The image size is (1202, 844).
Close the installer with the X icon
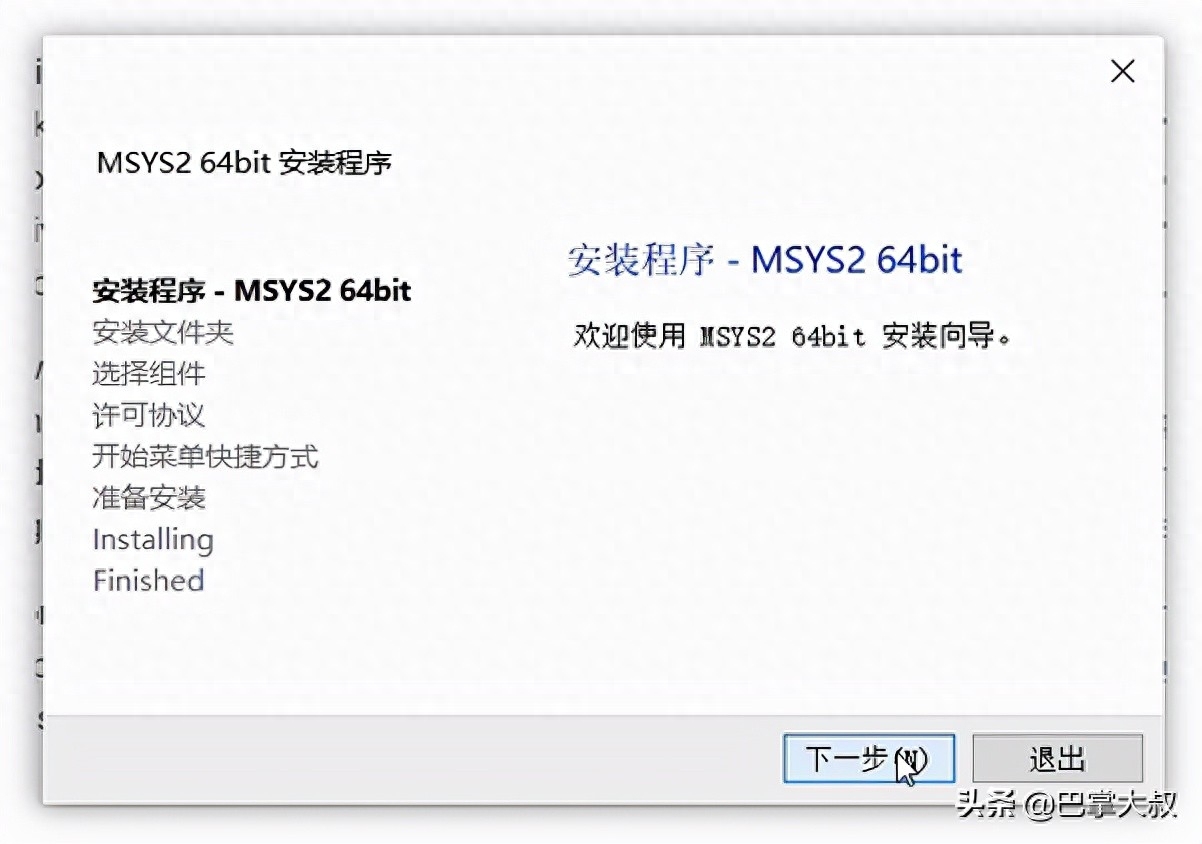coord(1123,71)
